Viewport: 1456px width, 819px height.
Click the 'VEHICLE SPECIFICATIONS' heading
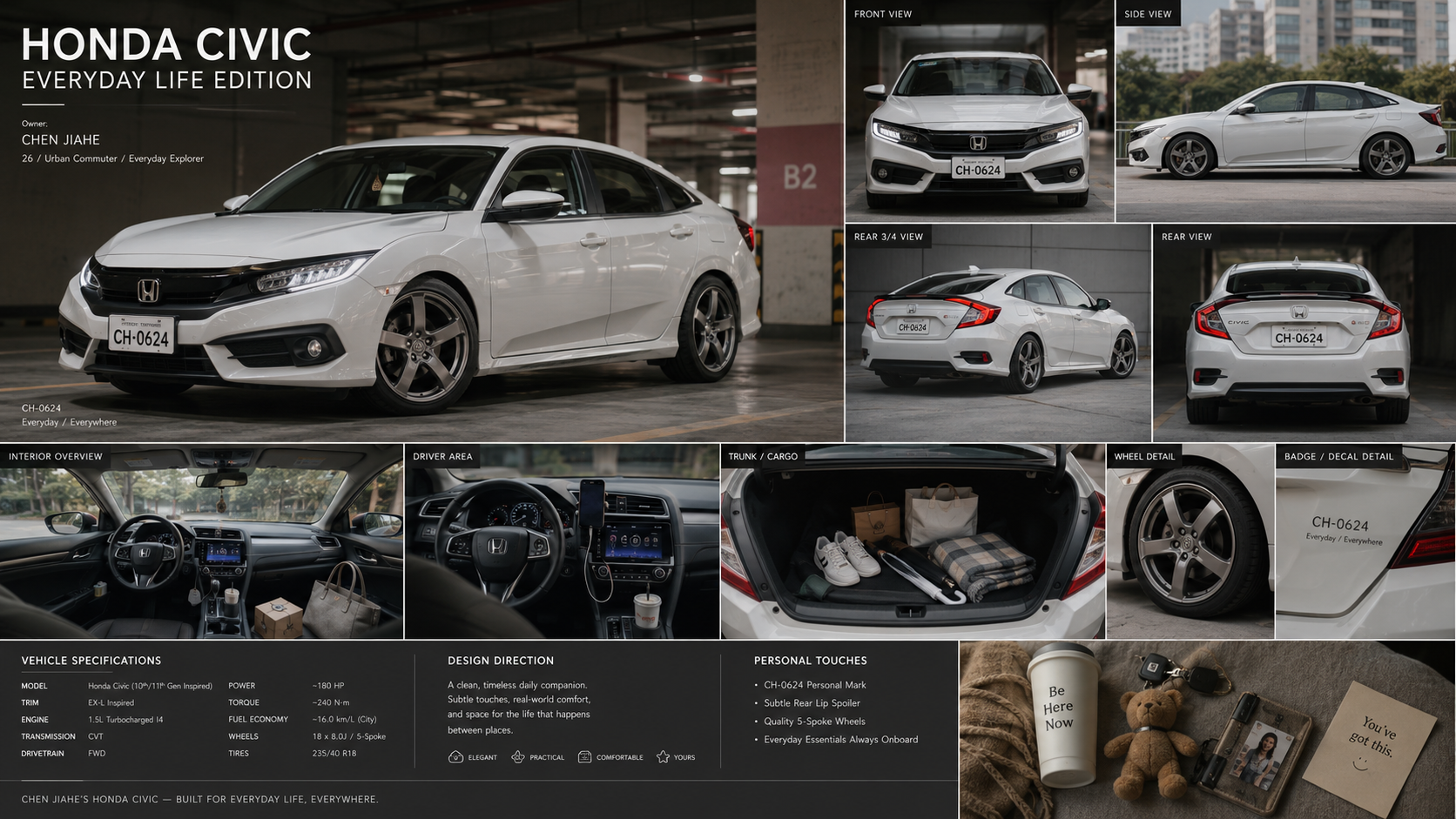91,661
